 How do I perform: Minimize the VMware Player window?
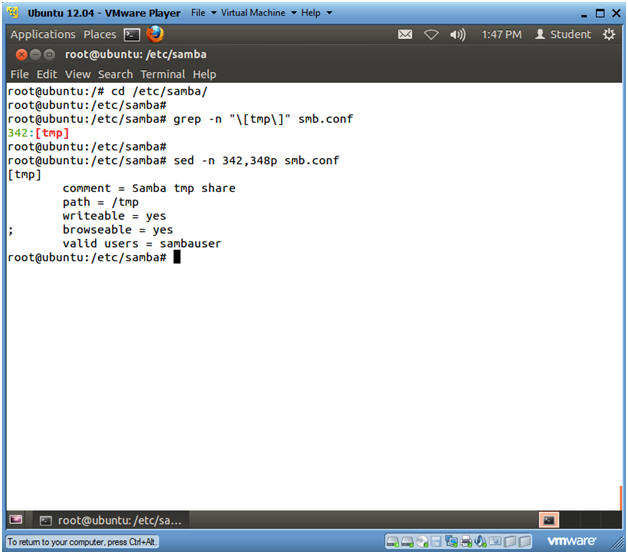pyautogui.click(x=584, y=14)
